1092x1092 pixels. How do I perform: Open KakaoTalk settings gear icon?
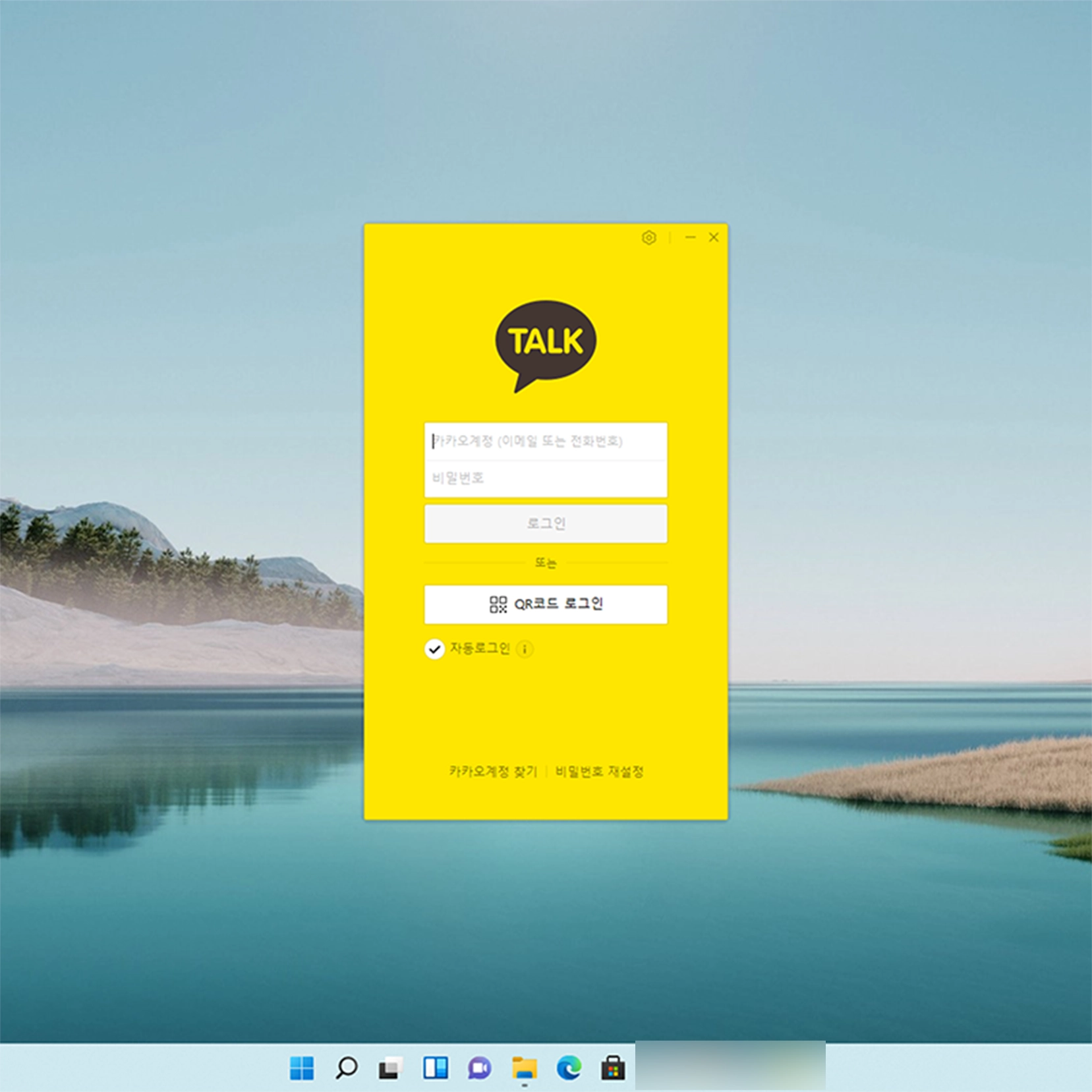click(x=648, y=238)
